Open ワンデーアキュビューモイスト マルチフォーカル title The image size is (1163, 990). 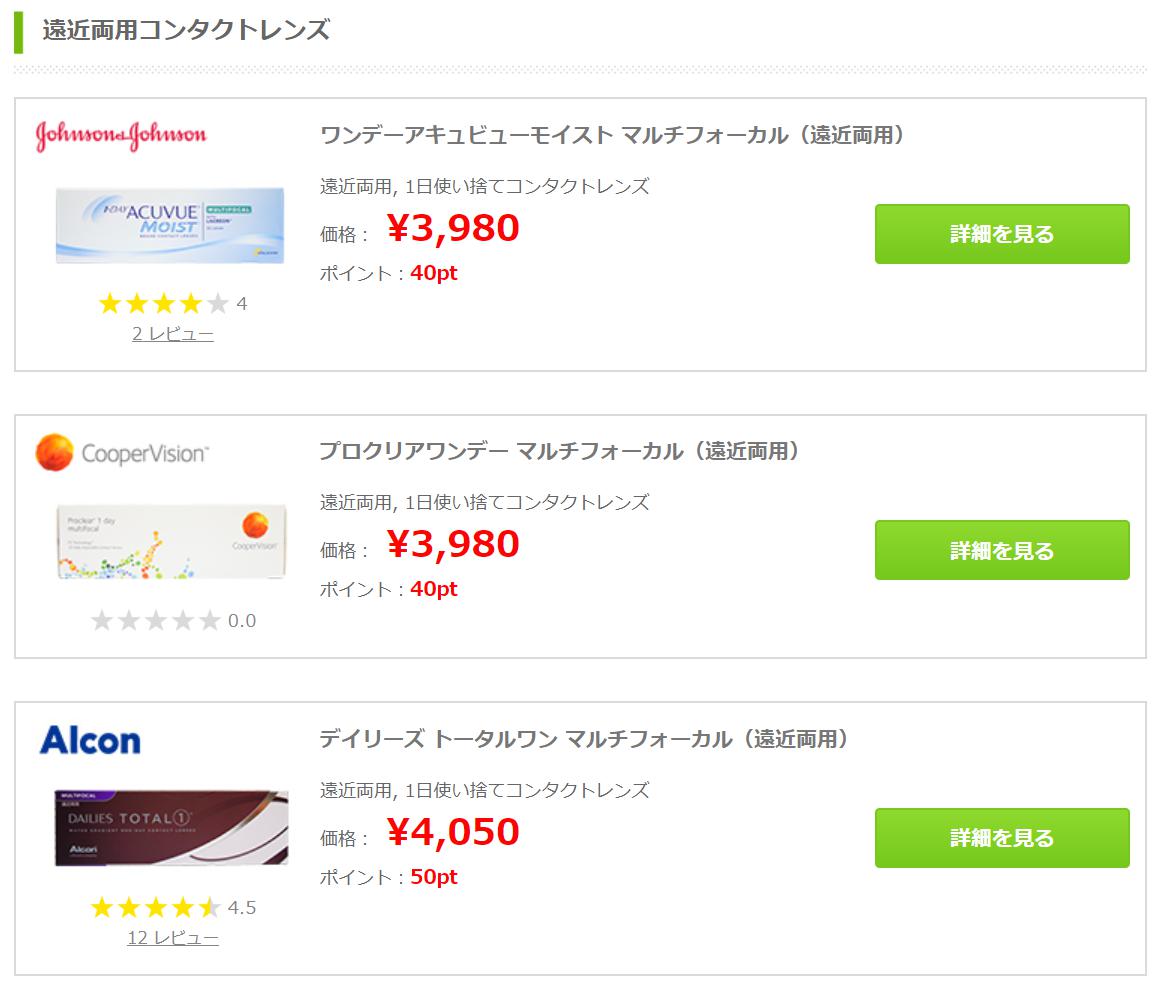613,135
